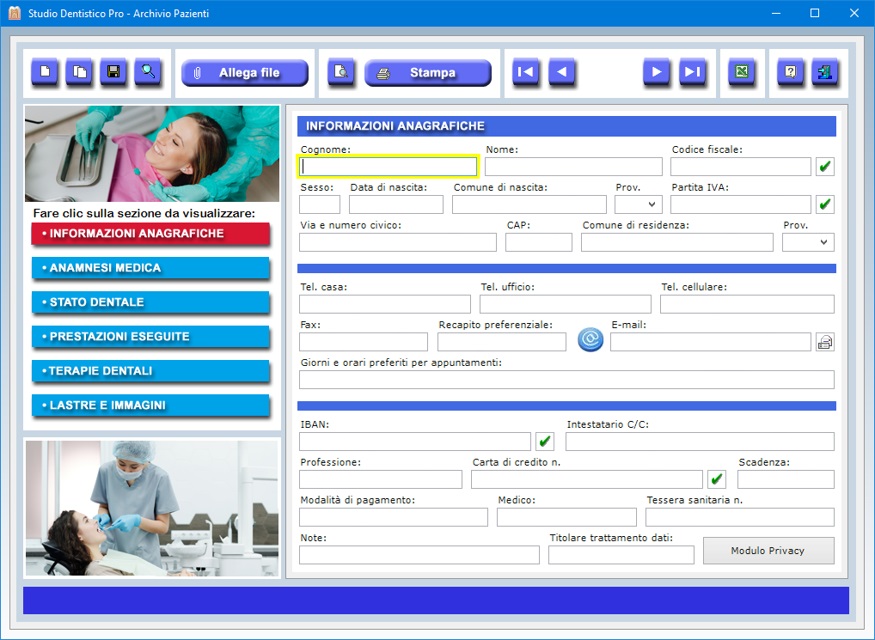The height and width of the screenshot is (640, 875).
Task: Close the Studio Dentistico Pro window
Action: (x=854, y=13)
